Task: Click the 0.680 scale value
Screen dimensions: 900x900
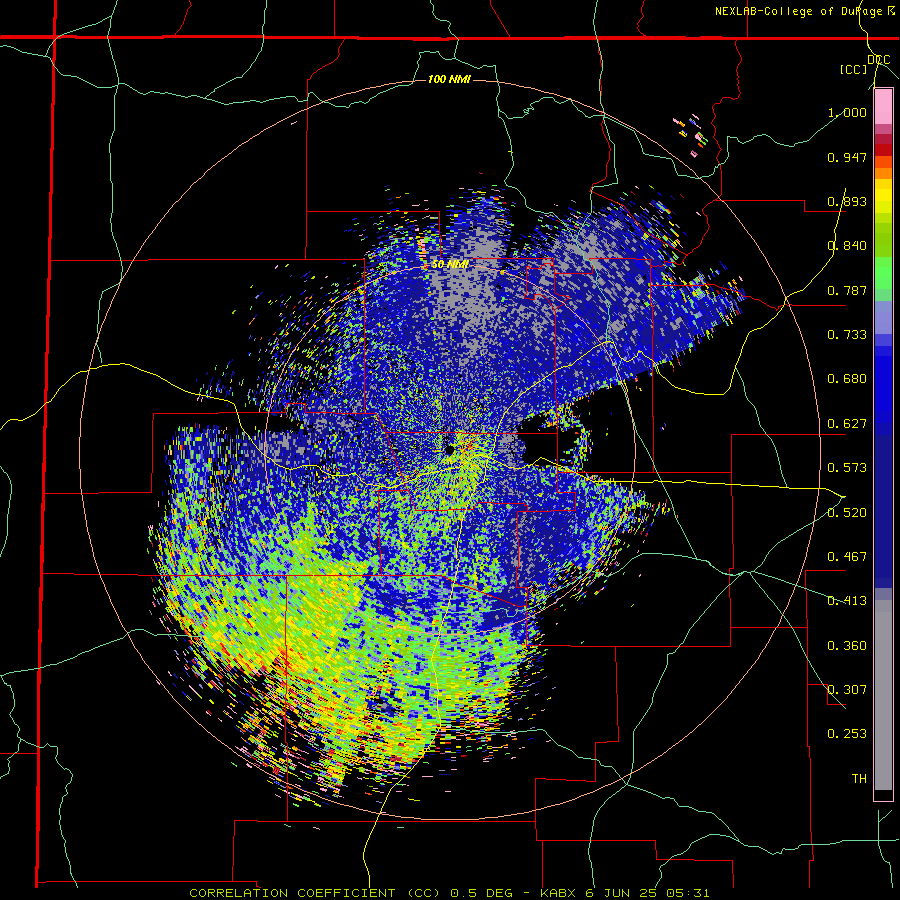Action: pos(847,379)
